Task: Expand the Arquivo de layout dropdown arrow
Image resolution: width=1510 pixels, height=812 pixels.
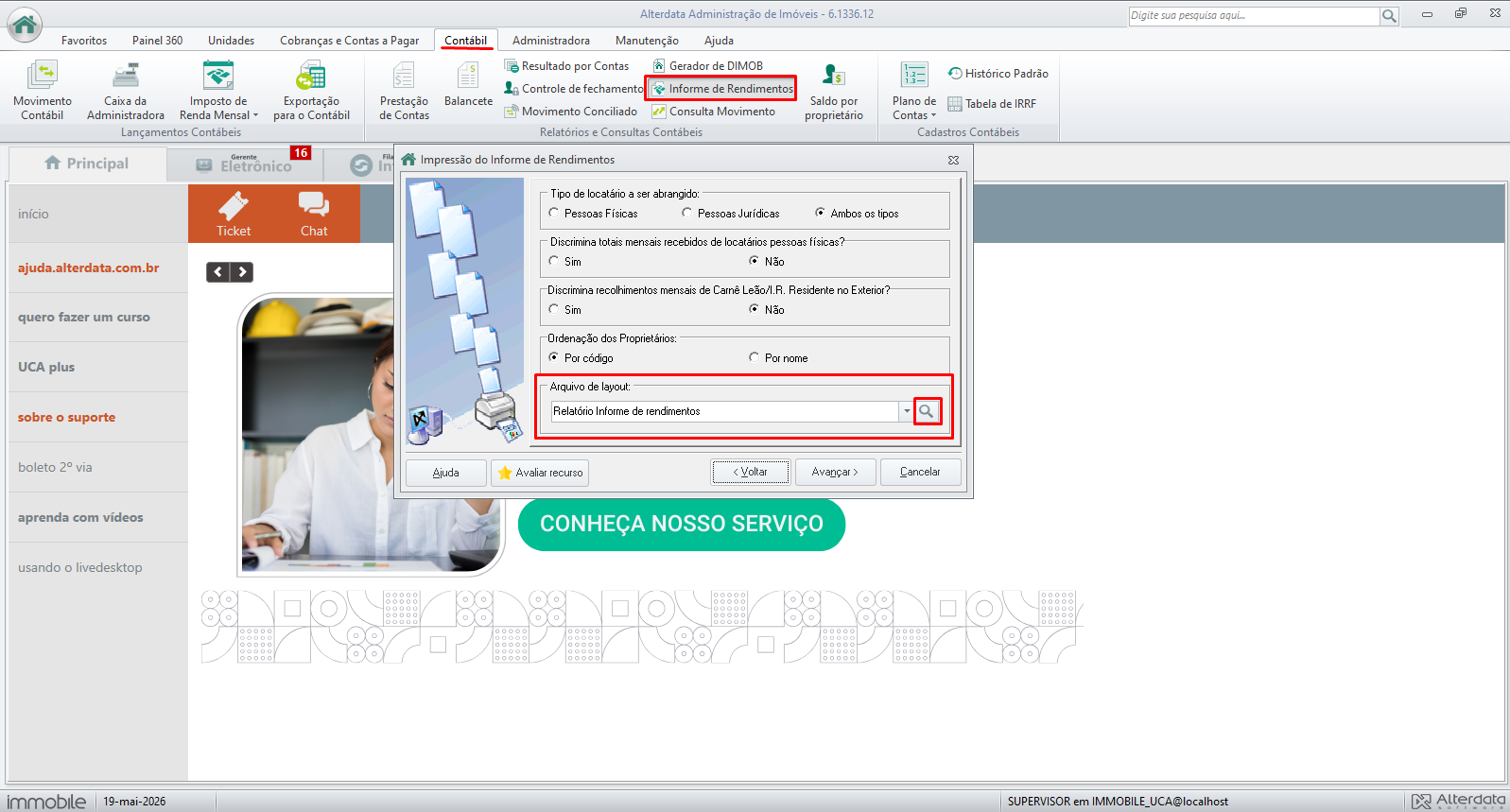Action: point(907,411)
